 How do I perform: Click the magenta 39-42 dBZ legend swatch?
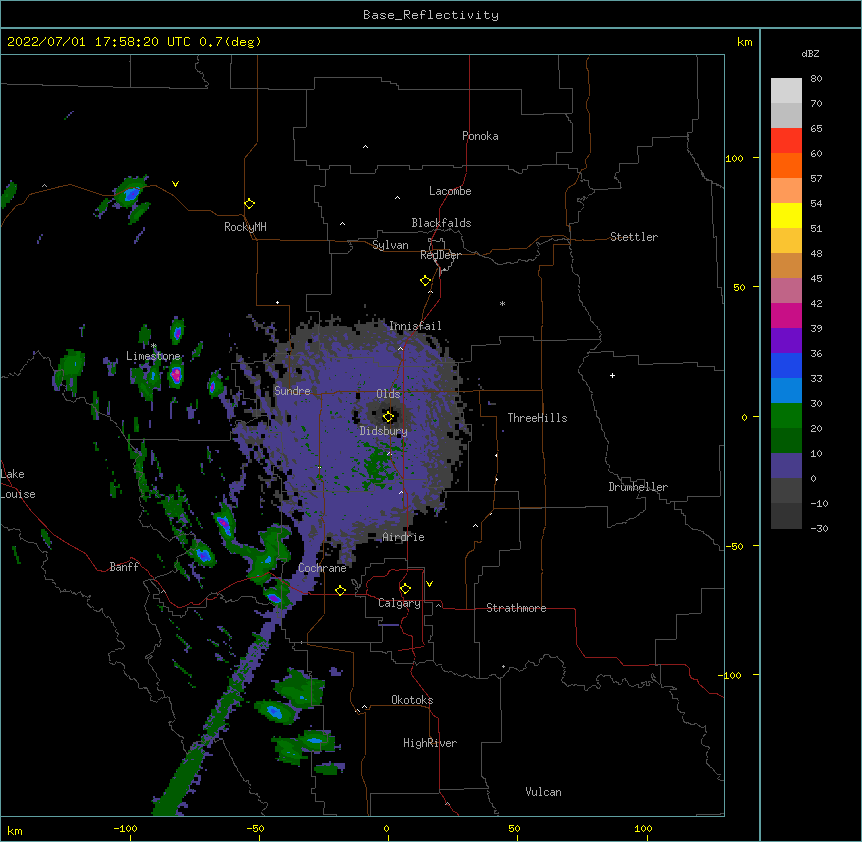coord(786,315)
